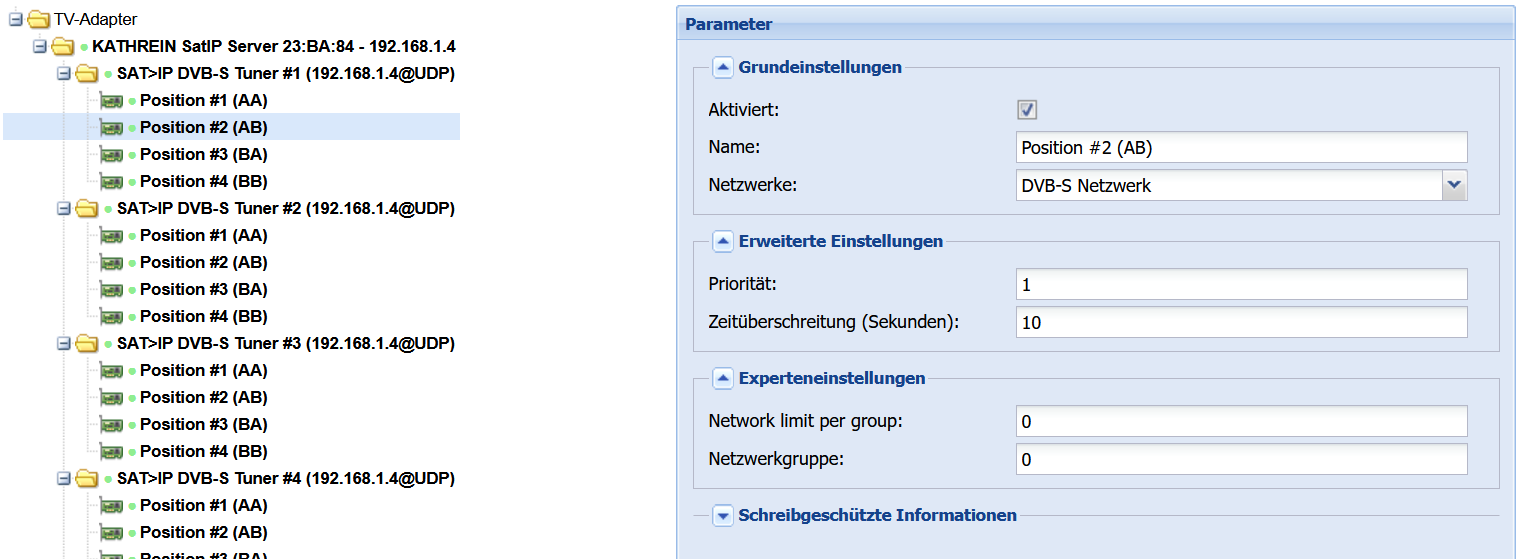Image resolution: width=1522 pixels, height=559 pixels.
Task: Click the TV-Adapter root folder icon
Action: pyautogui.click(x=38, y=19)
